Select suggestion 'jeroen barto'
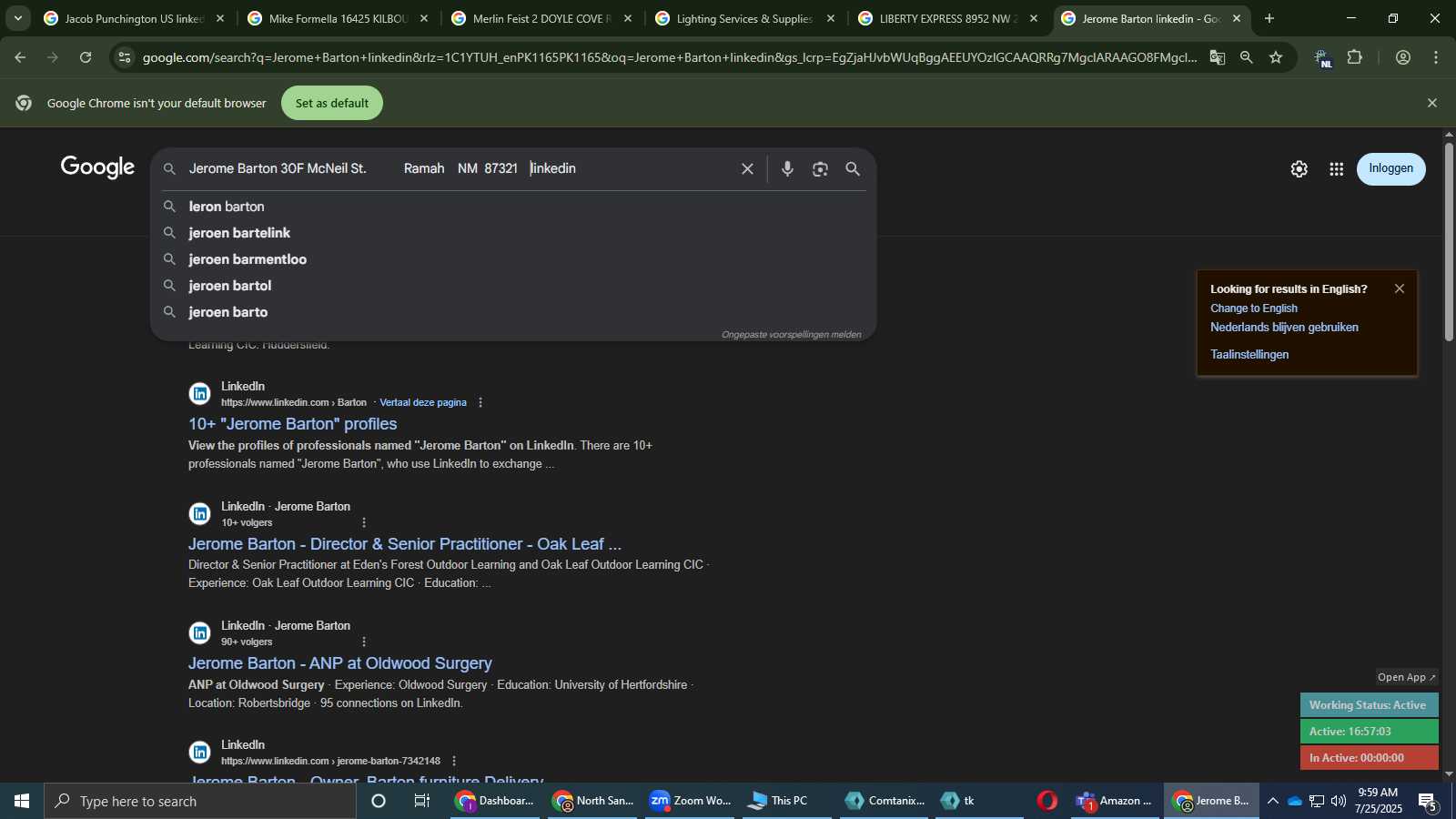Image resolution: width=1456 pixels, height=819 pixels. click(513, 312)
